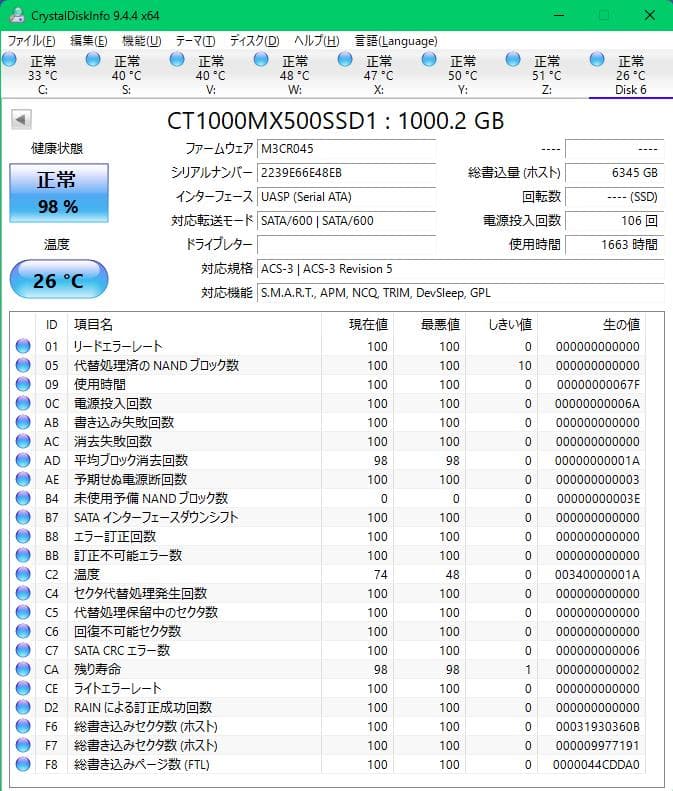Click the ファームウェア field M3CR045

click(x=347, y=149)
